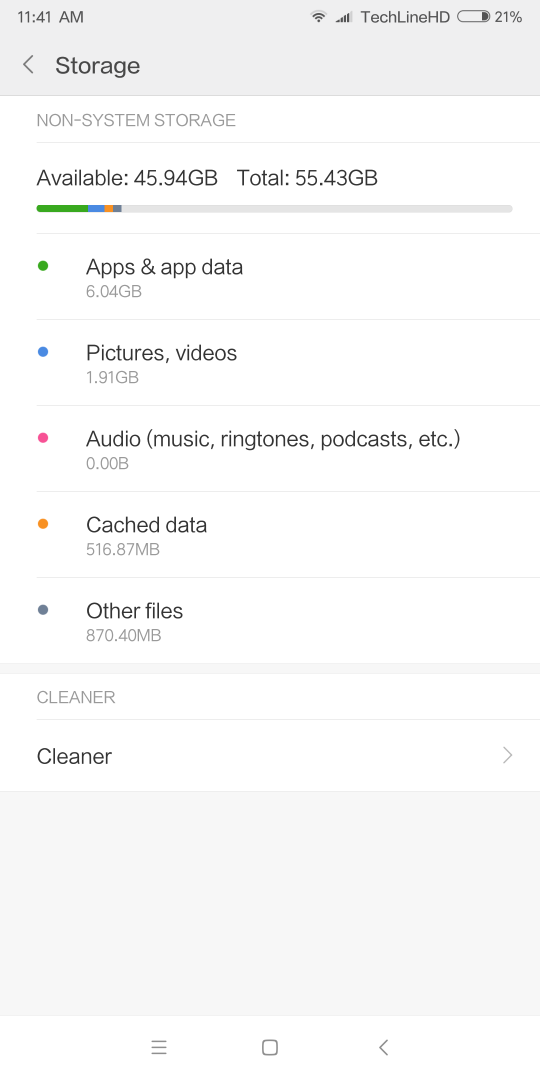
Task: Tap the blue Pictures, videos dot
Action: click(43, 352)
